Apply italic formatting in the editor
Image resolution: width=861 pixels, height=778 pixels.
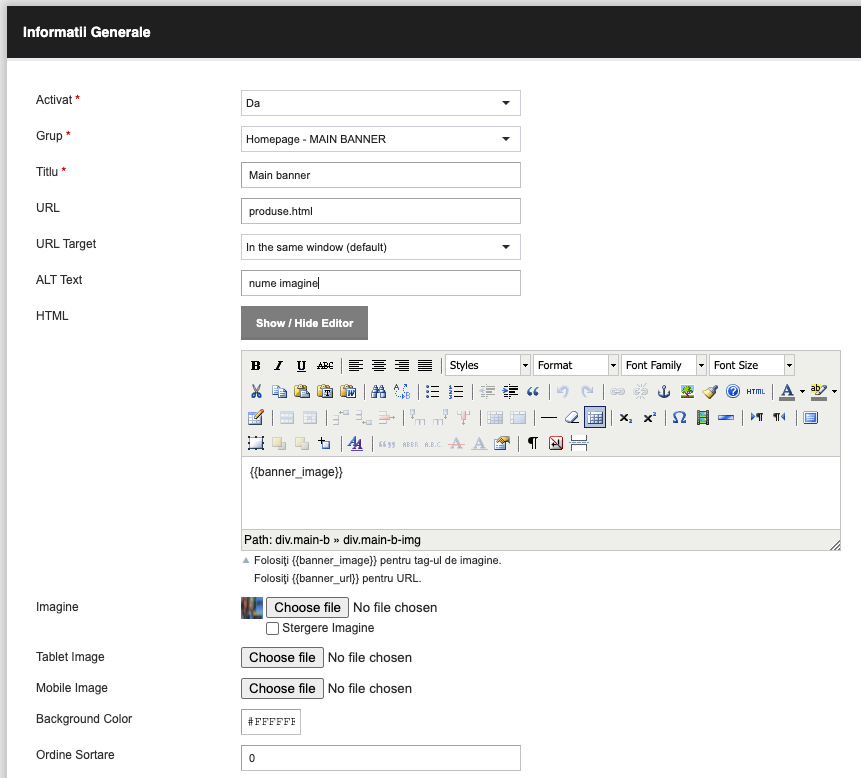coord(278,365)
